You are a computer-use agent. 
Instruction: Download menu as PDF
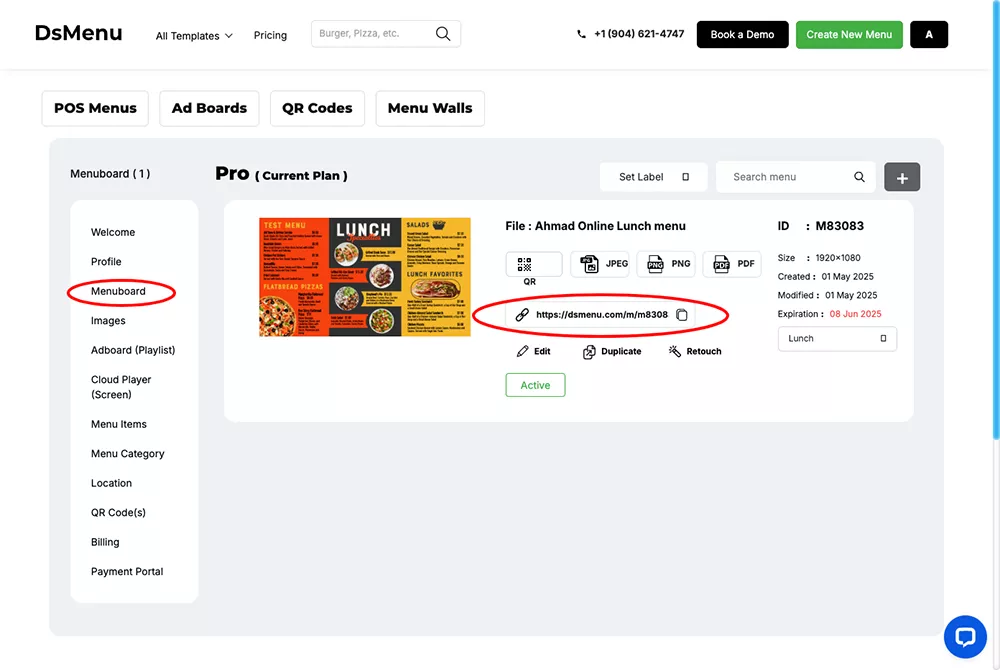(x=733, y=264)
